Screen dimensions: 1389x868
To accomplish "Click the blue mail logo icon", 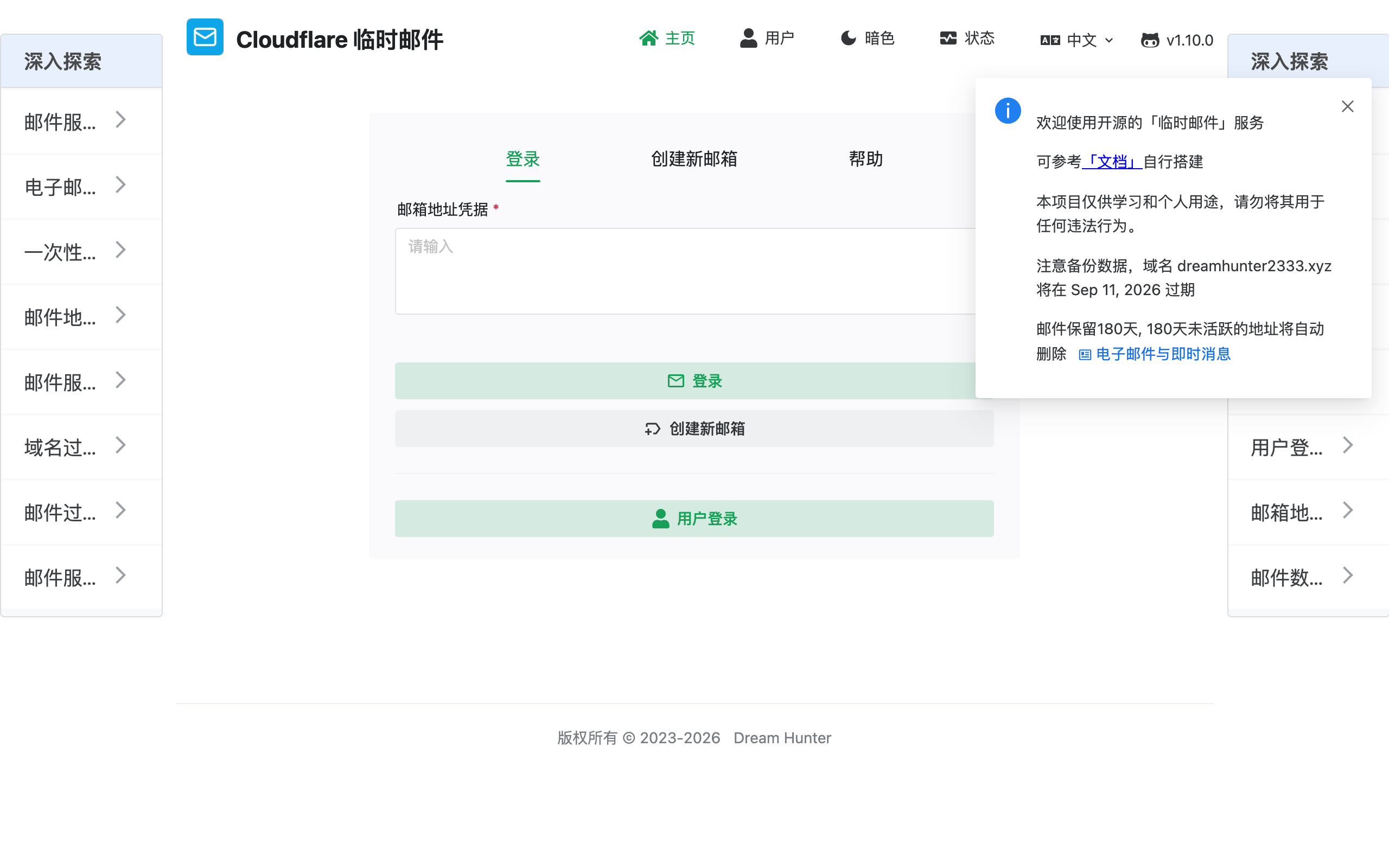I will coord(205,37).
